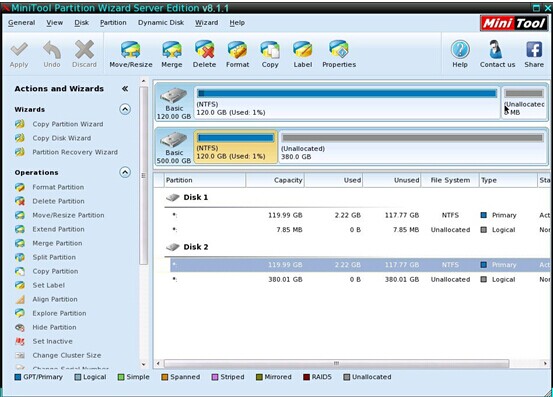Select the 500.00 GB Basic disk icon
This screenshot has height=397, width=553.
[174, 140]
